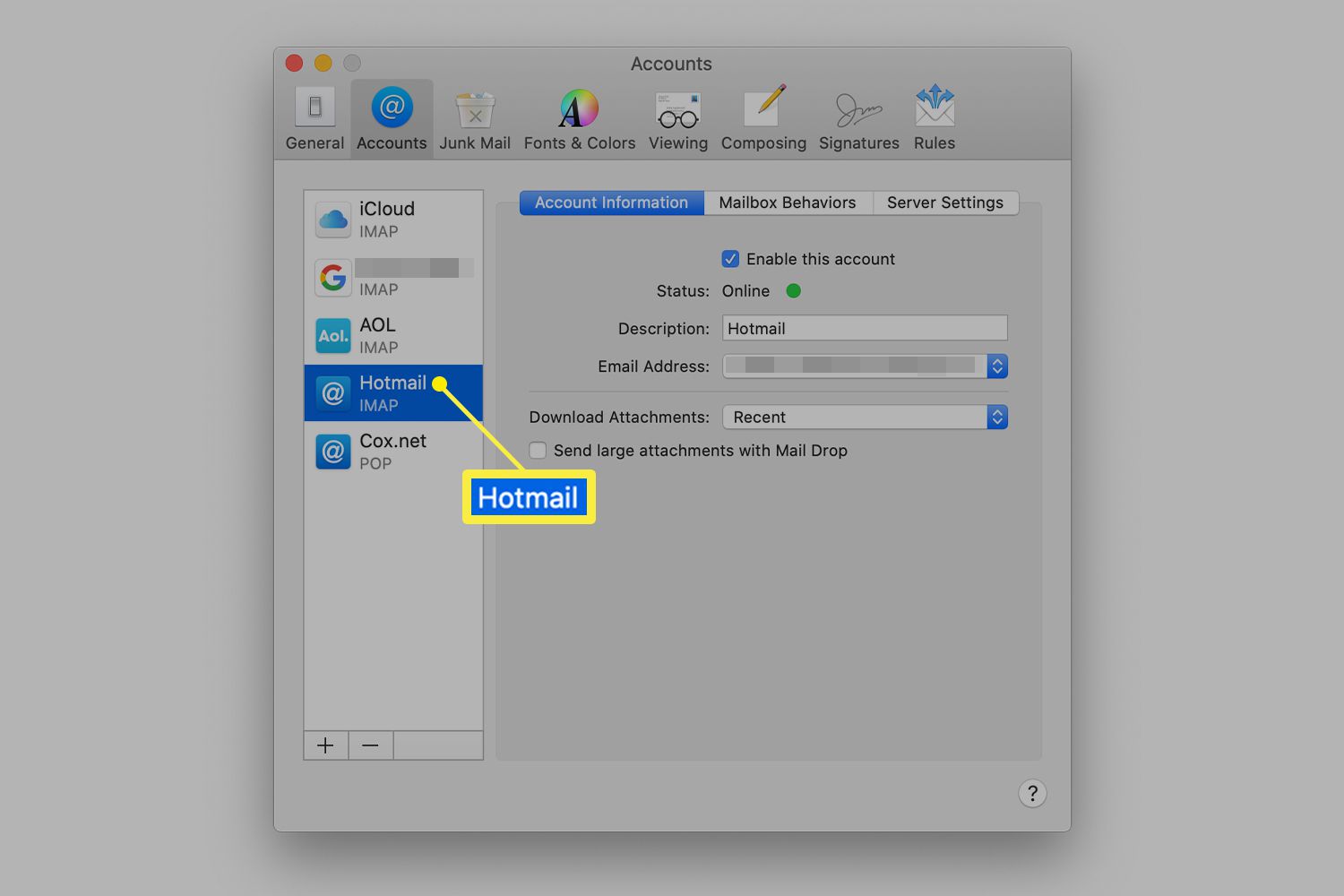Toggle the Enable this account checkbox
The height and width of the screenshot is (896, 1344).
click(730, 259)
